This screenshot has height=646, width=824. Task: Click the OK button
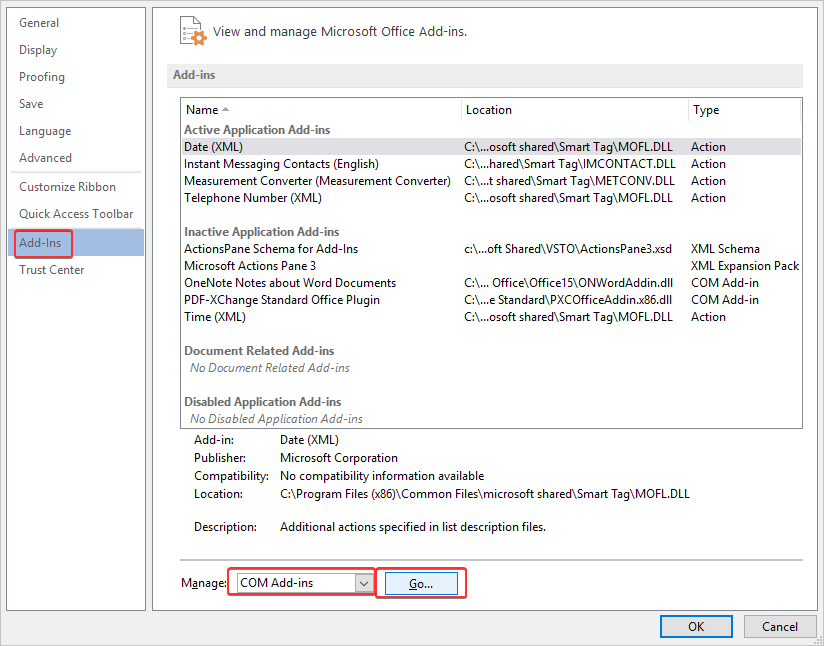695,626
